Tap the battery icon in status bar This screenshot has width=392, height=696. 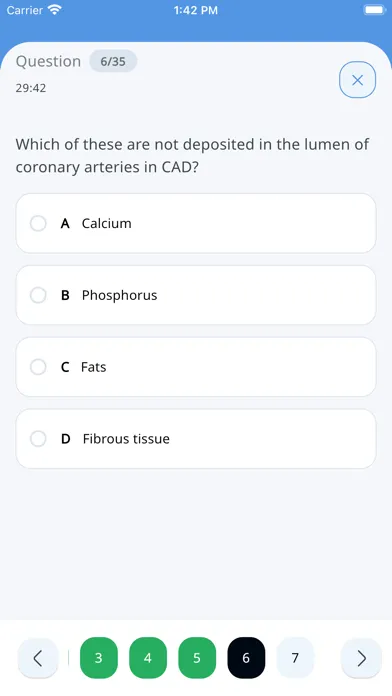(374, 10)
